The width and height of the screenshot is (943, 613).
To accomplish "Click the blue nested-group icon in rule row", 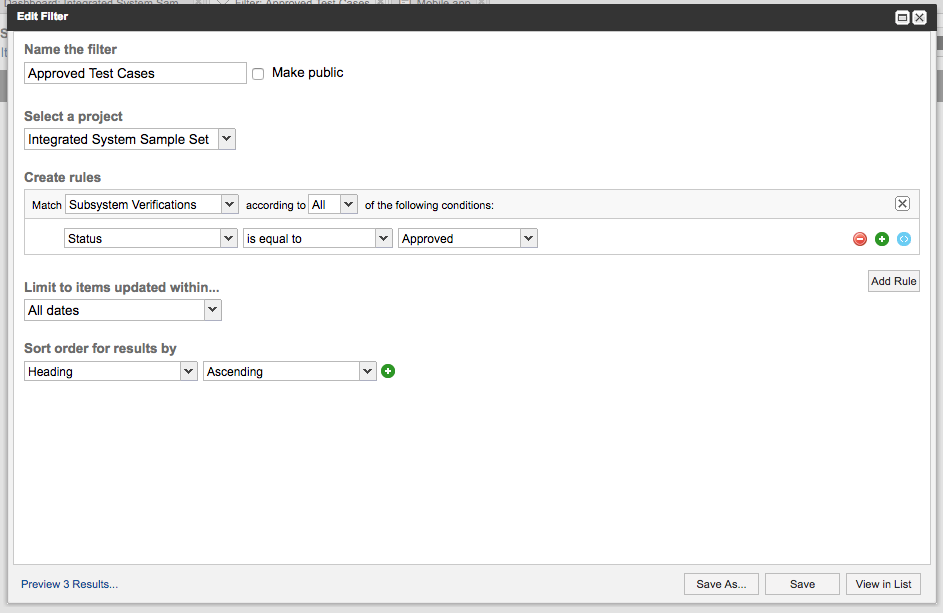I will click(903, 239).
